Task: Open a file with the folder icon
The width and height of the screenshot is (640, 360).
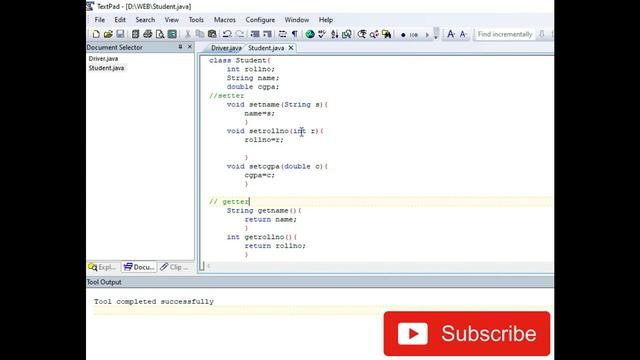Action: coord(108,34)
